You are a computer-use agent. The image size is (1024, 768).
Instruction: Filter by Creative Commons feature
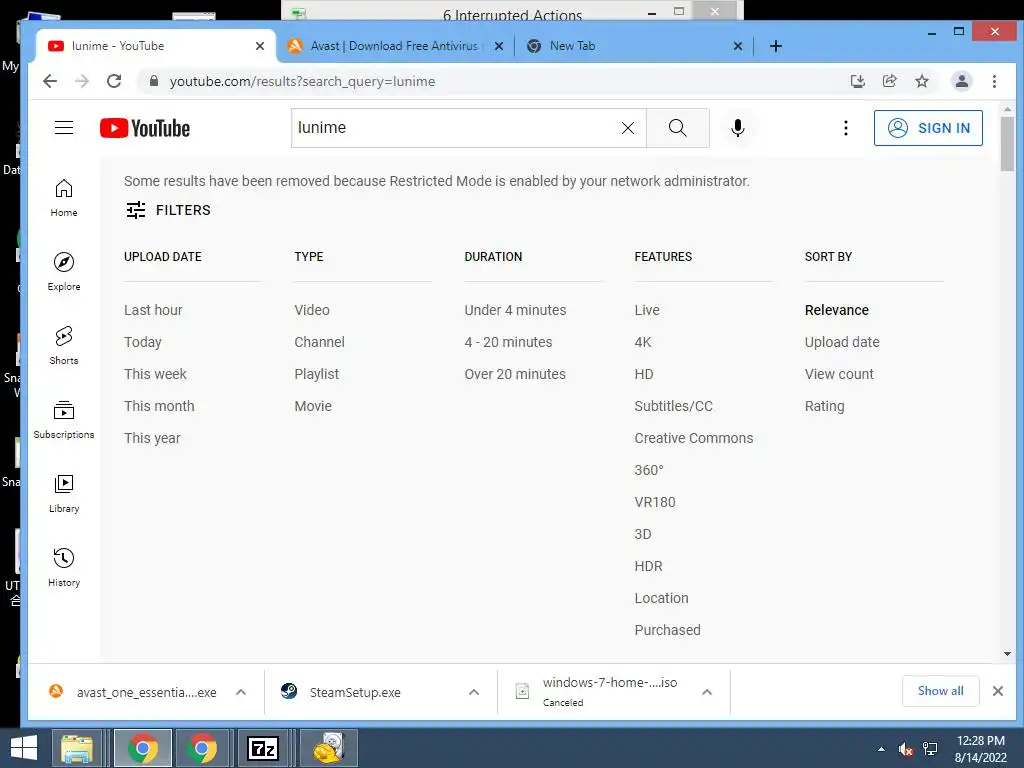694,438
